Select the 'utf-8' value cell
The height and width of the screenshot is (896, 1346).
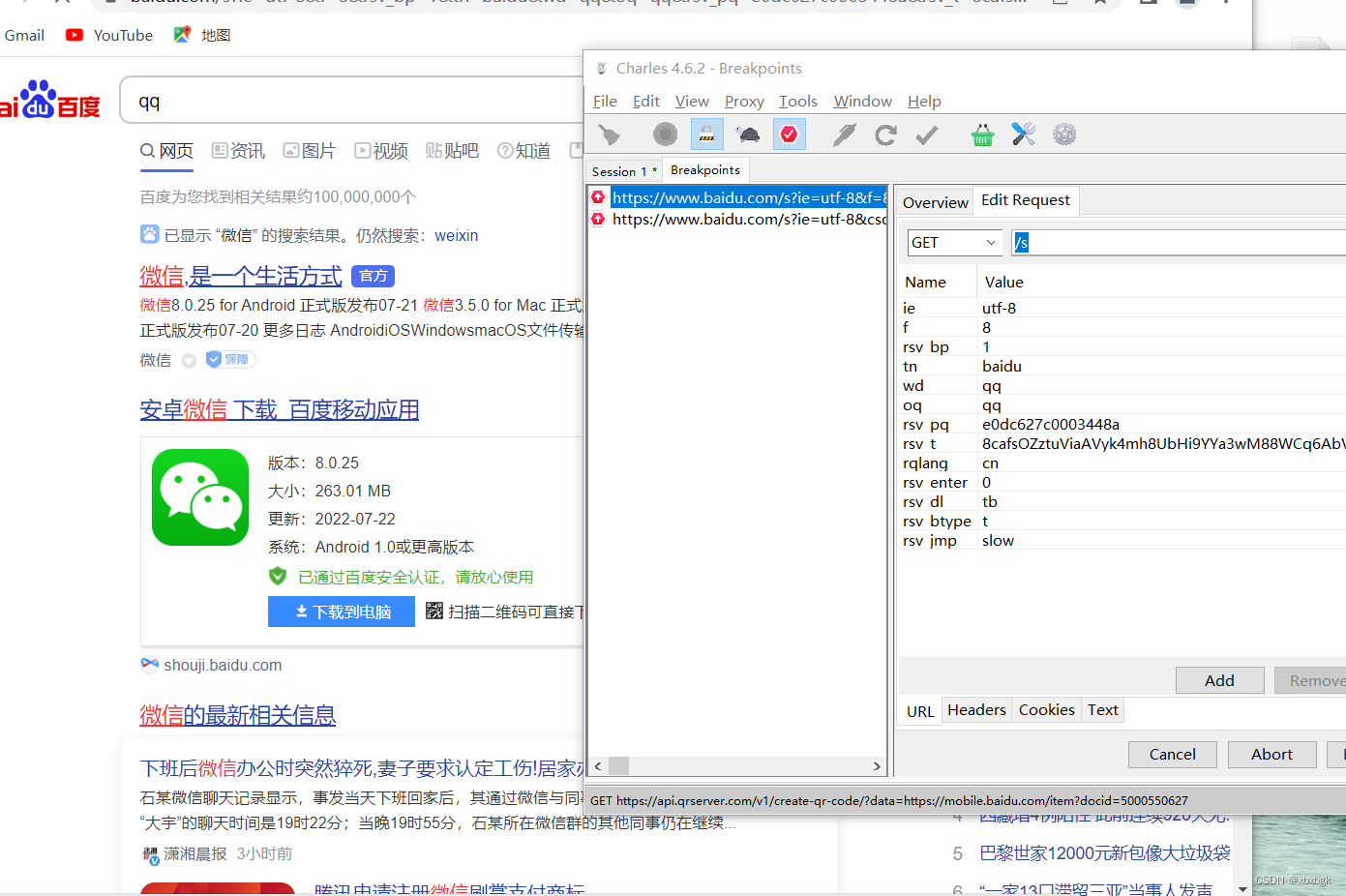1162,309
